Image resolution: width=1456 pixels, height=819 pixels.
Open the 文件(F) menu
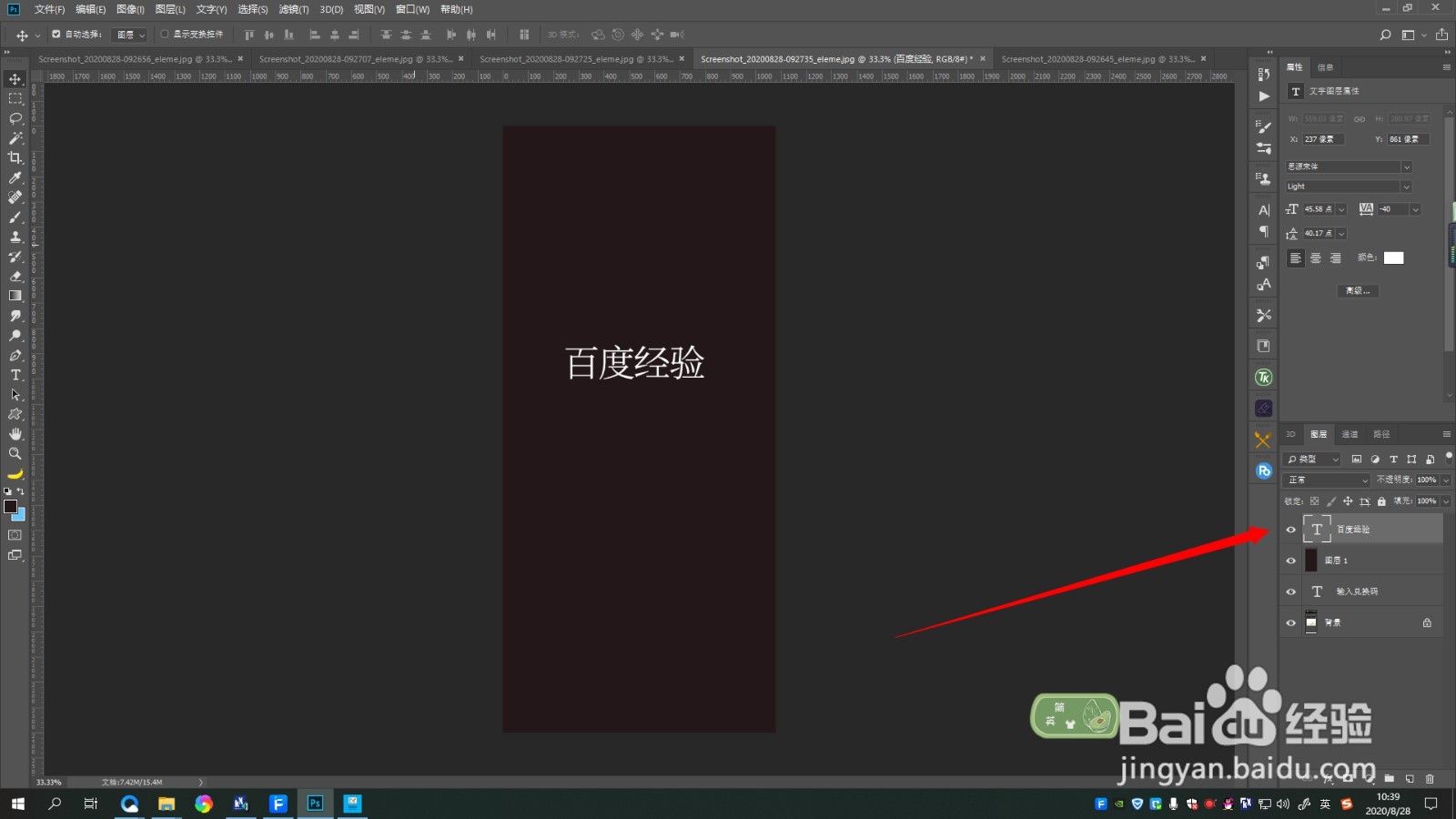(x=49, y=9)
